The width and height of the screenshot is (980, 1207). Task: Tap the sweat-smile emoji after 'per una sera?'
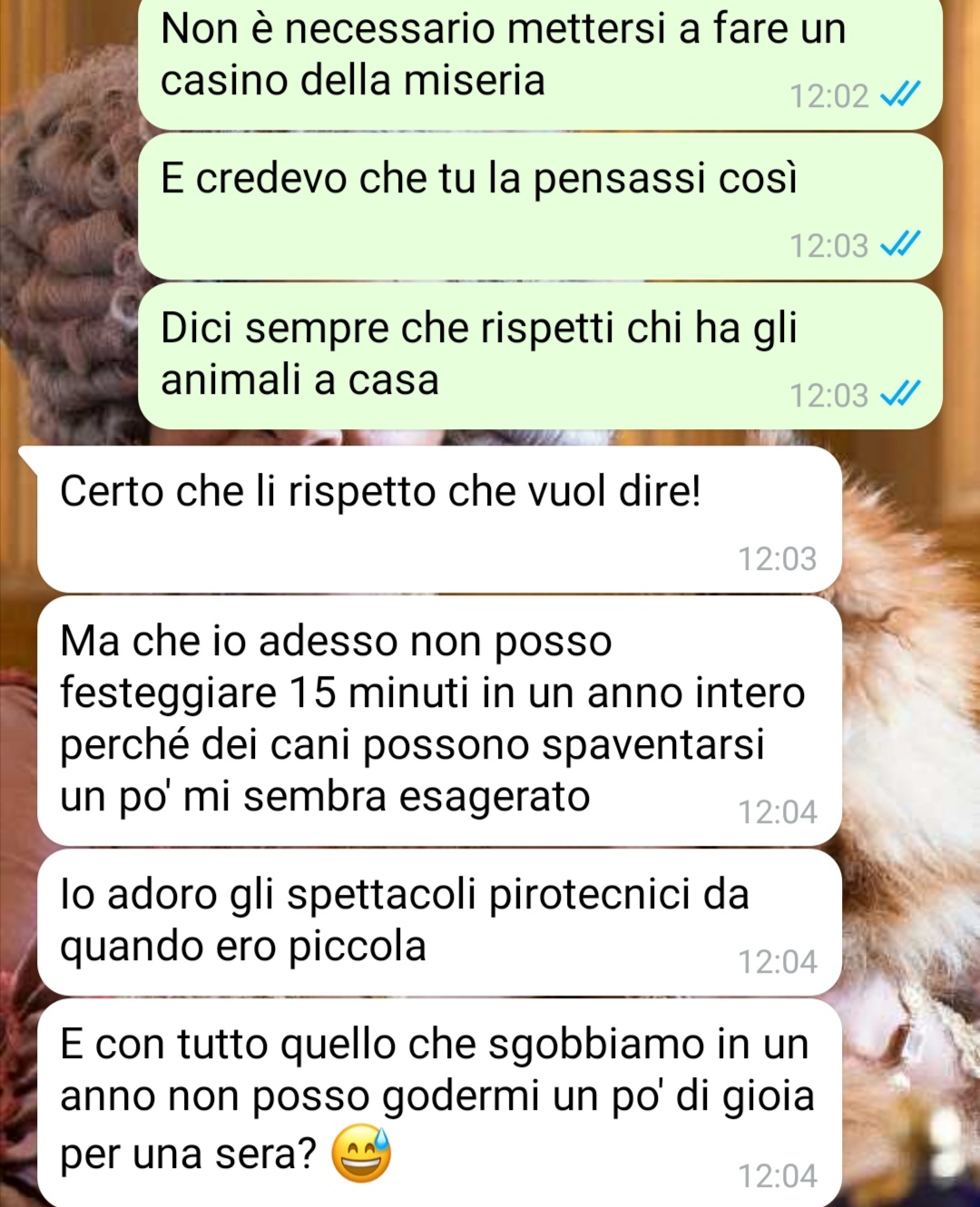361,1153
